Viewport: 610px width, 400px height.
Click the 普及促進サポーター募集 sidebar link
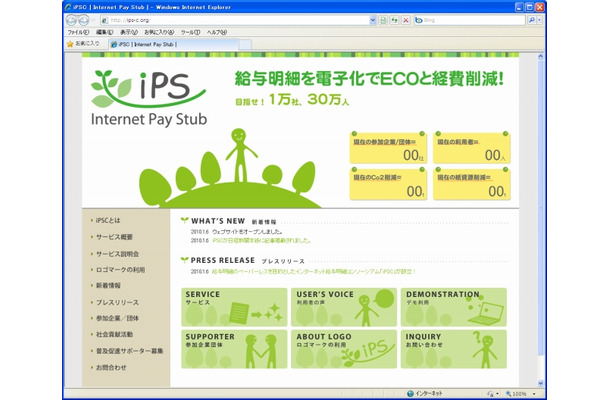tap(130, 351)
